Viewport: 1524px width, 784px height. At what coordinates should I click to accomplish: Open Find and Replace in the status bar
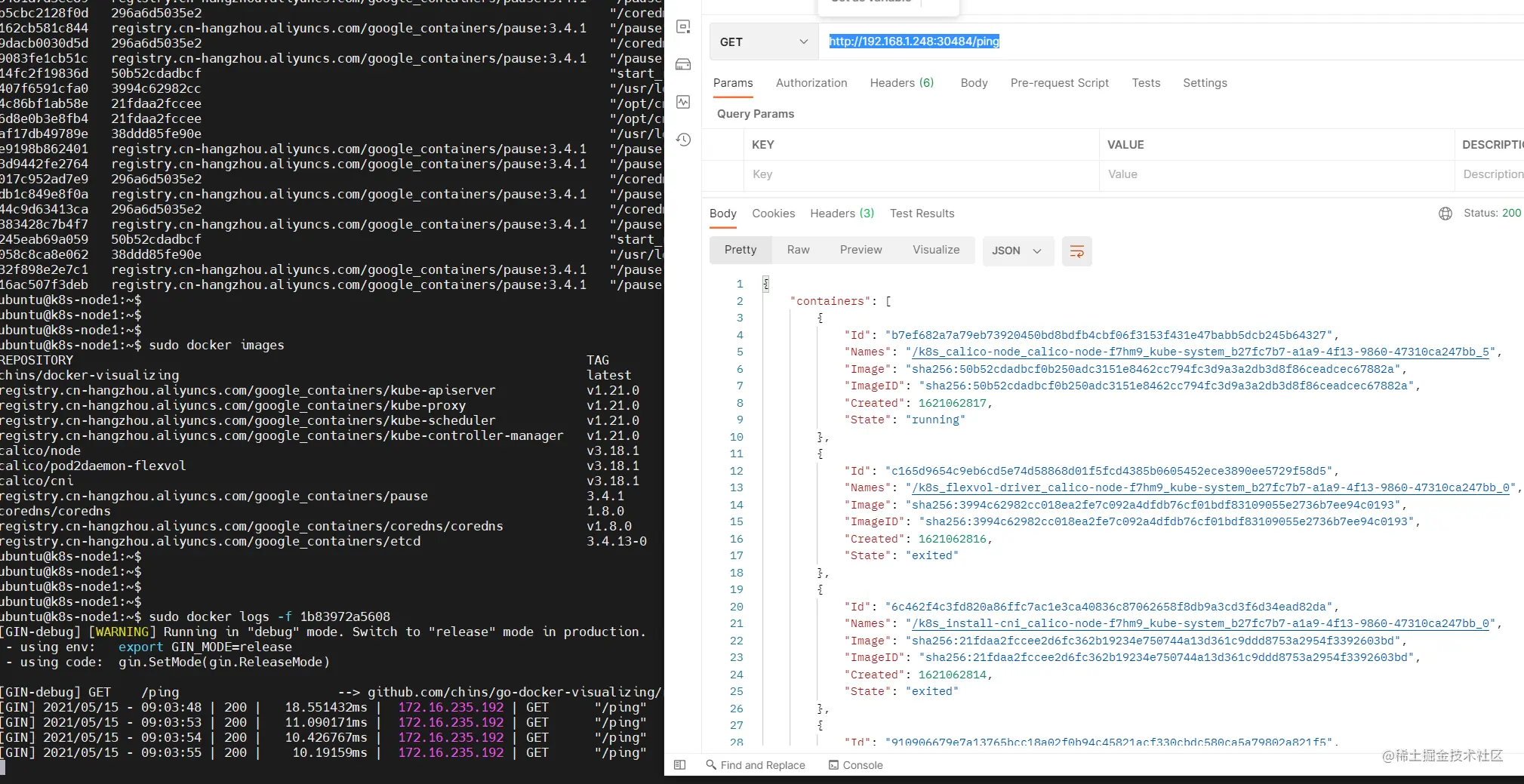[756, 765]
